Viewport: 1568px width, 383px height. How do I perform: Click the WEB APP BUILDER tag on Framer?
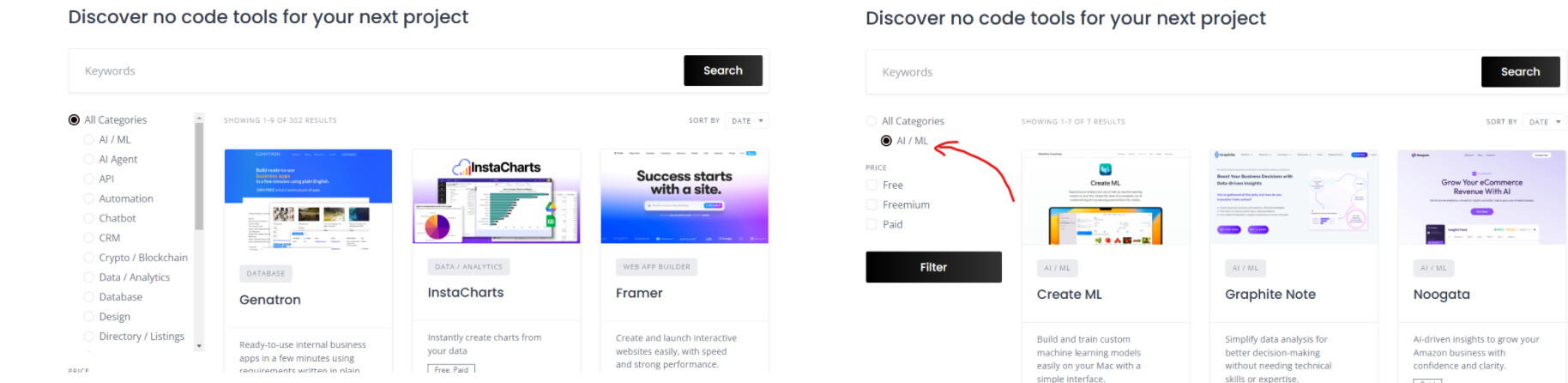coord(656,267)
